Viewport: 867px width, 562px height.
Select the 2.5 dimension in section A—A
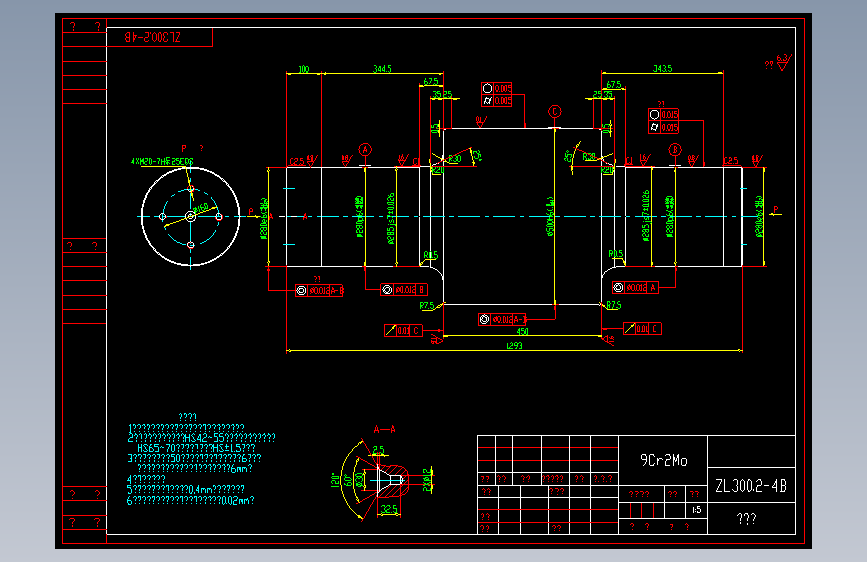click(x=378, y=450)
